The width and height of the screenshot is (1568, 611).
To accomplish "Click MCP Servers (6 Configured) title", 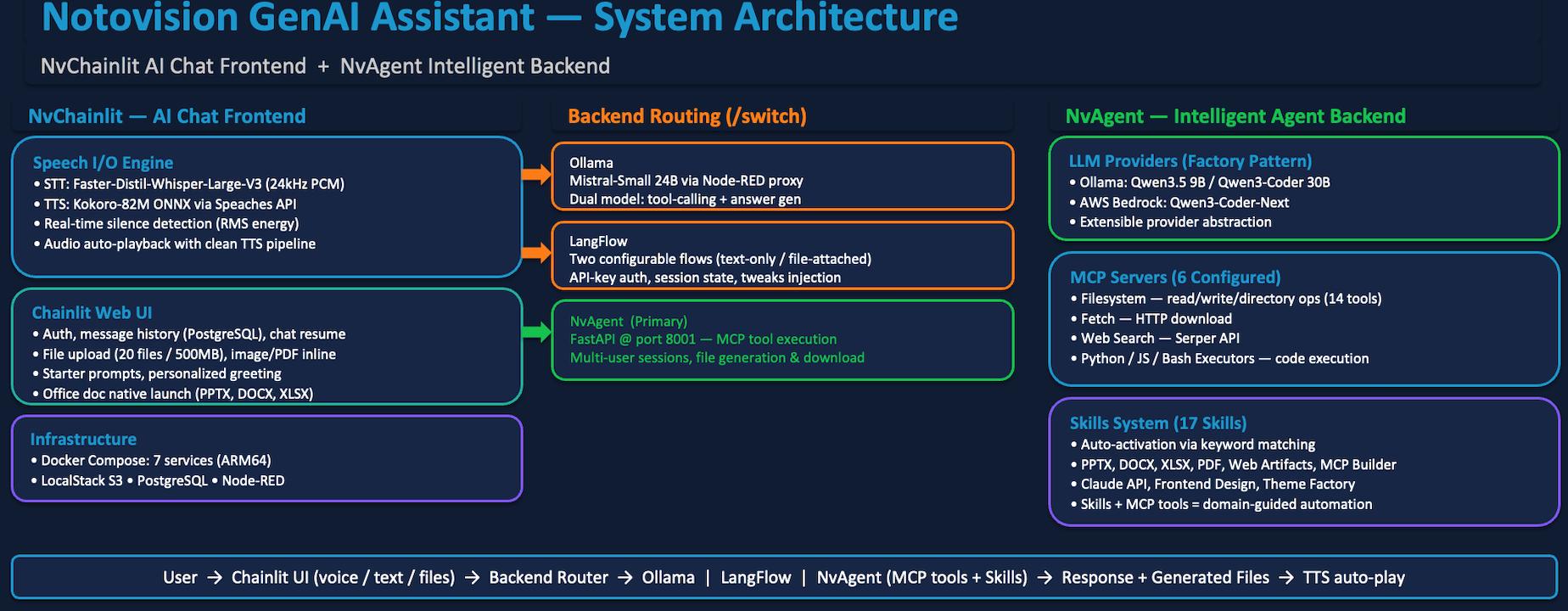I will pos(1174,277).
